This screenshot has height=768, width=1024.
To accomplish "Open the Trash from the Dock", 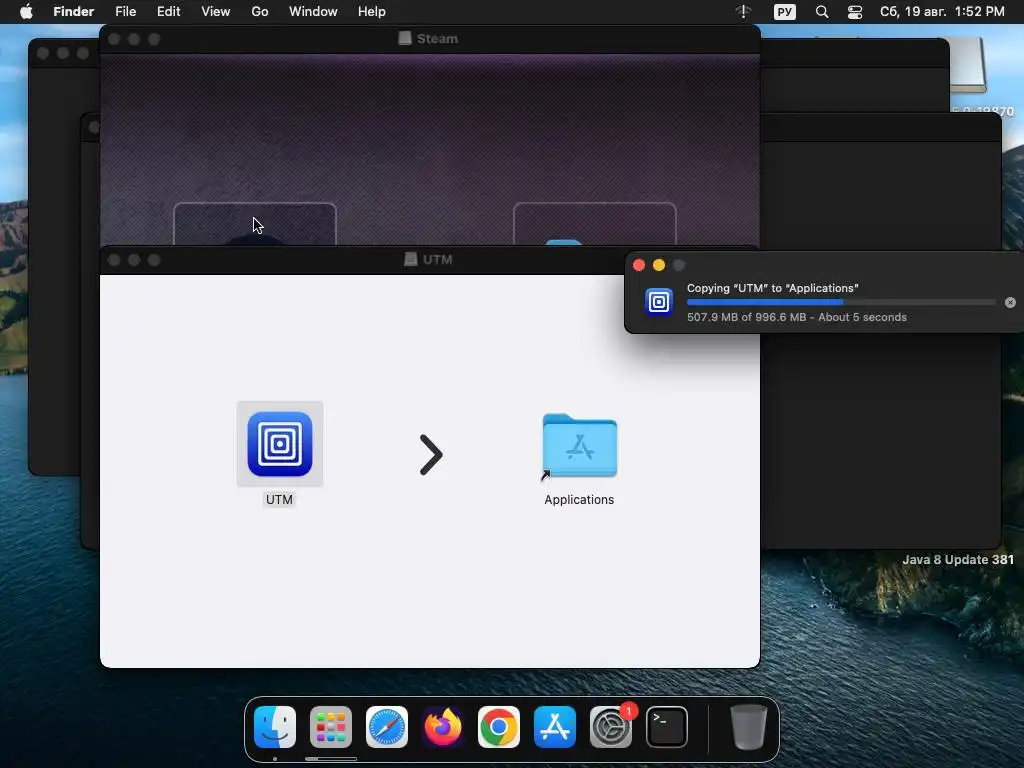I will click(748, 727).
